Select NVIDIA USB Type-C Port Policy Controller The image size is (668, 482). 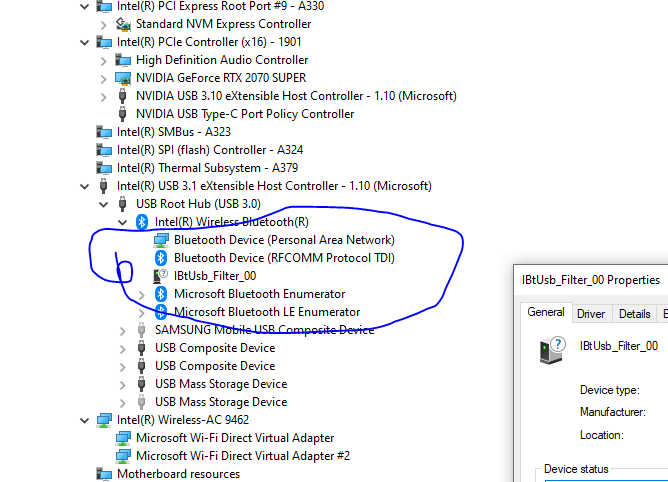pos(245,114)
